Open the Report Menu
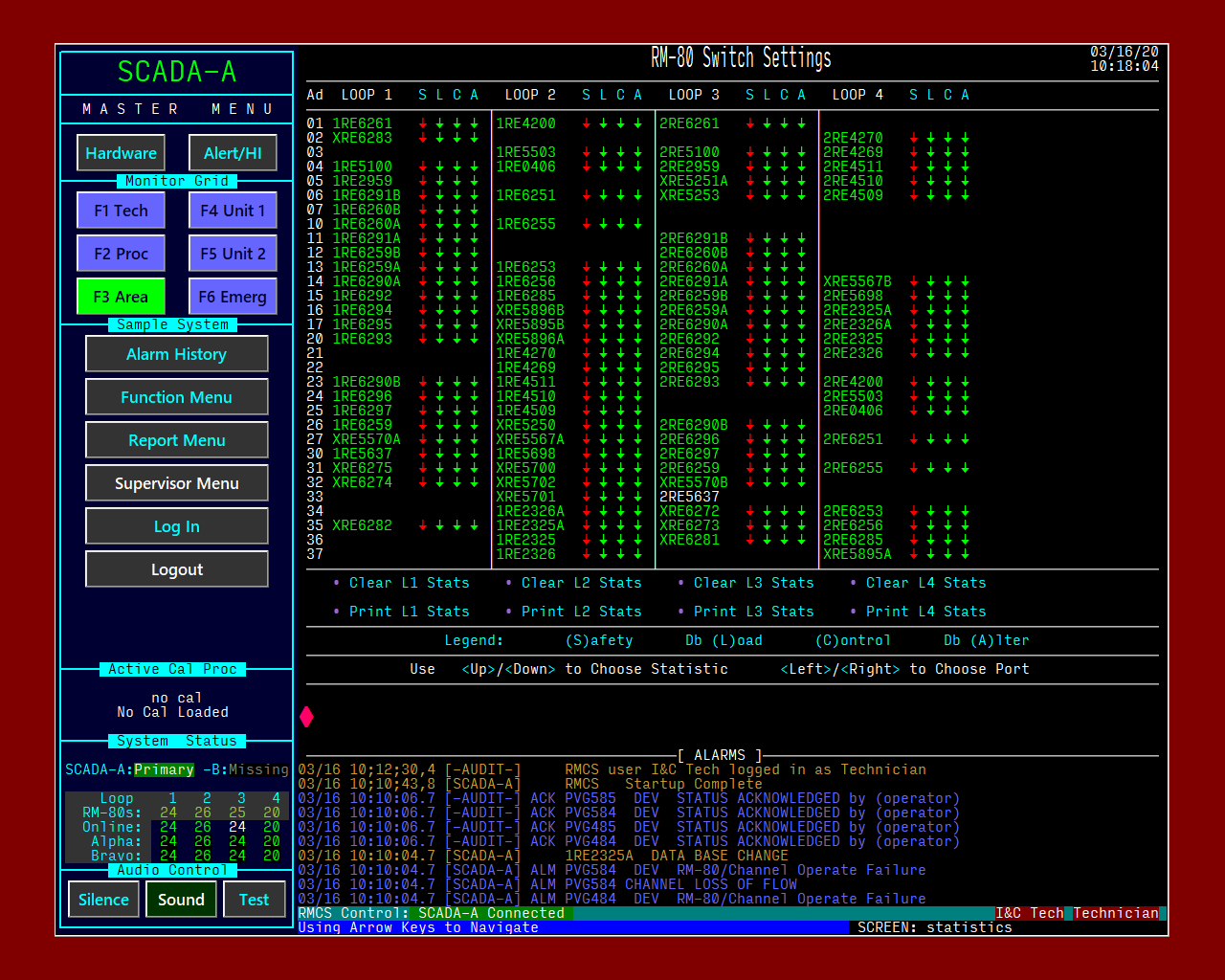 (x=177, y=440)
